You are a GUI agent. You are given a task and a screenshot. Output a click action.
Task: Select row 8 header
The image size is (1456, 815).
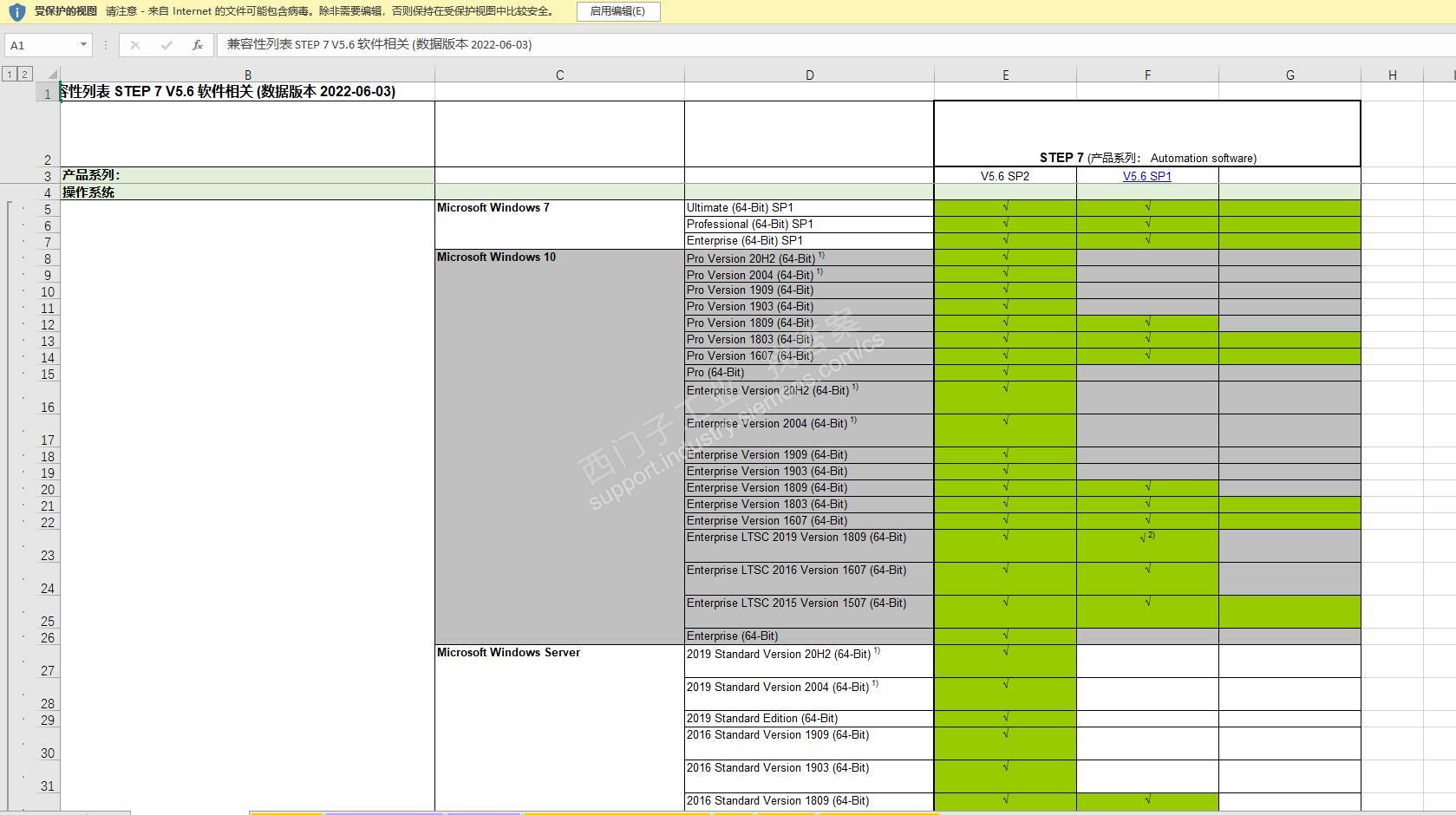[48, 258]
